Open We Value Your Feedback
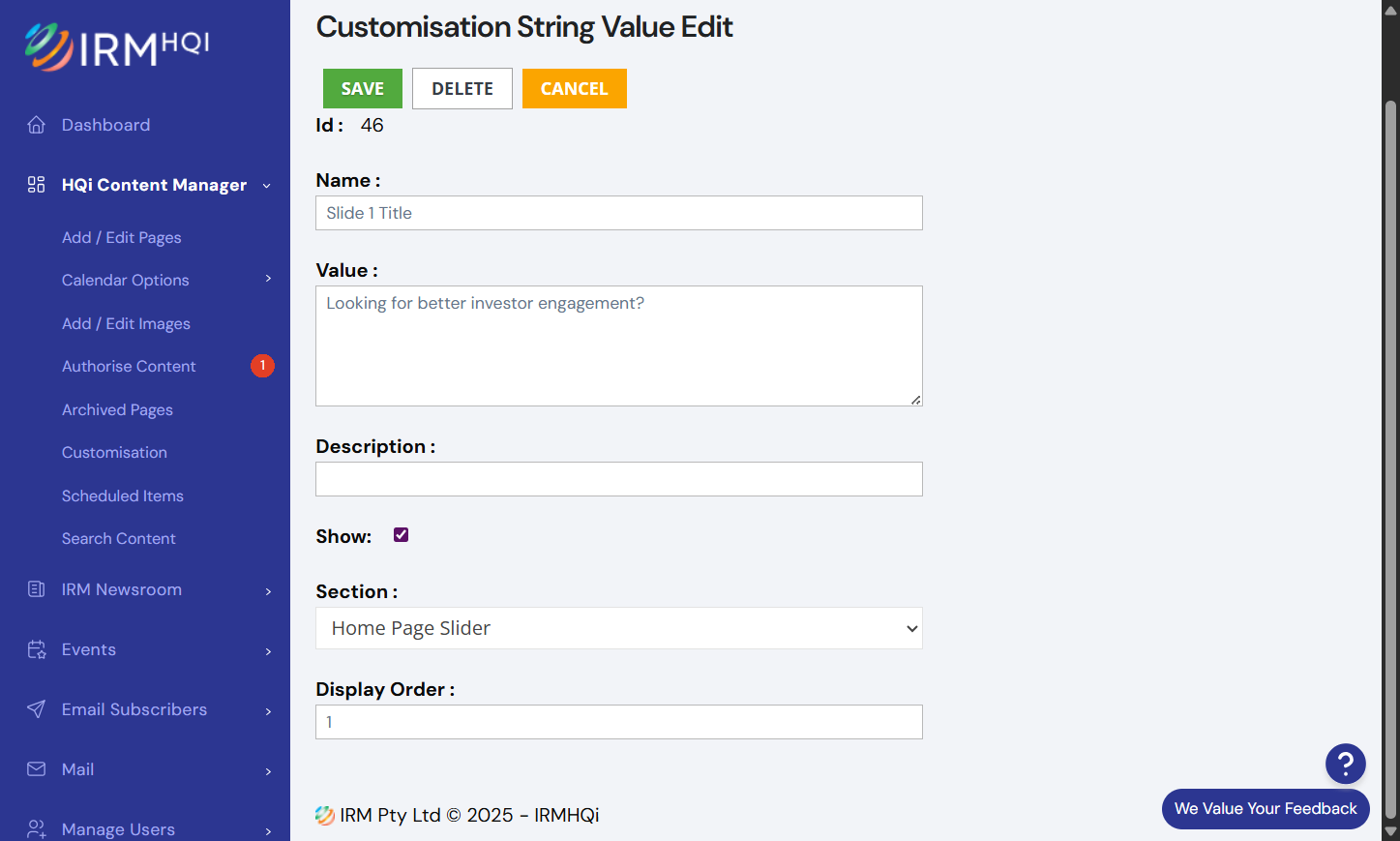The image size is (1400, 841). click(x=1266, y=809)
